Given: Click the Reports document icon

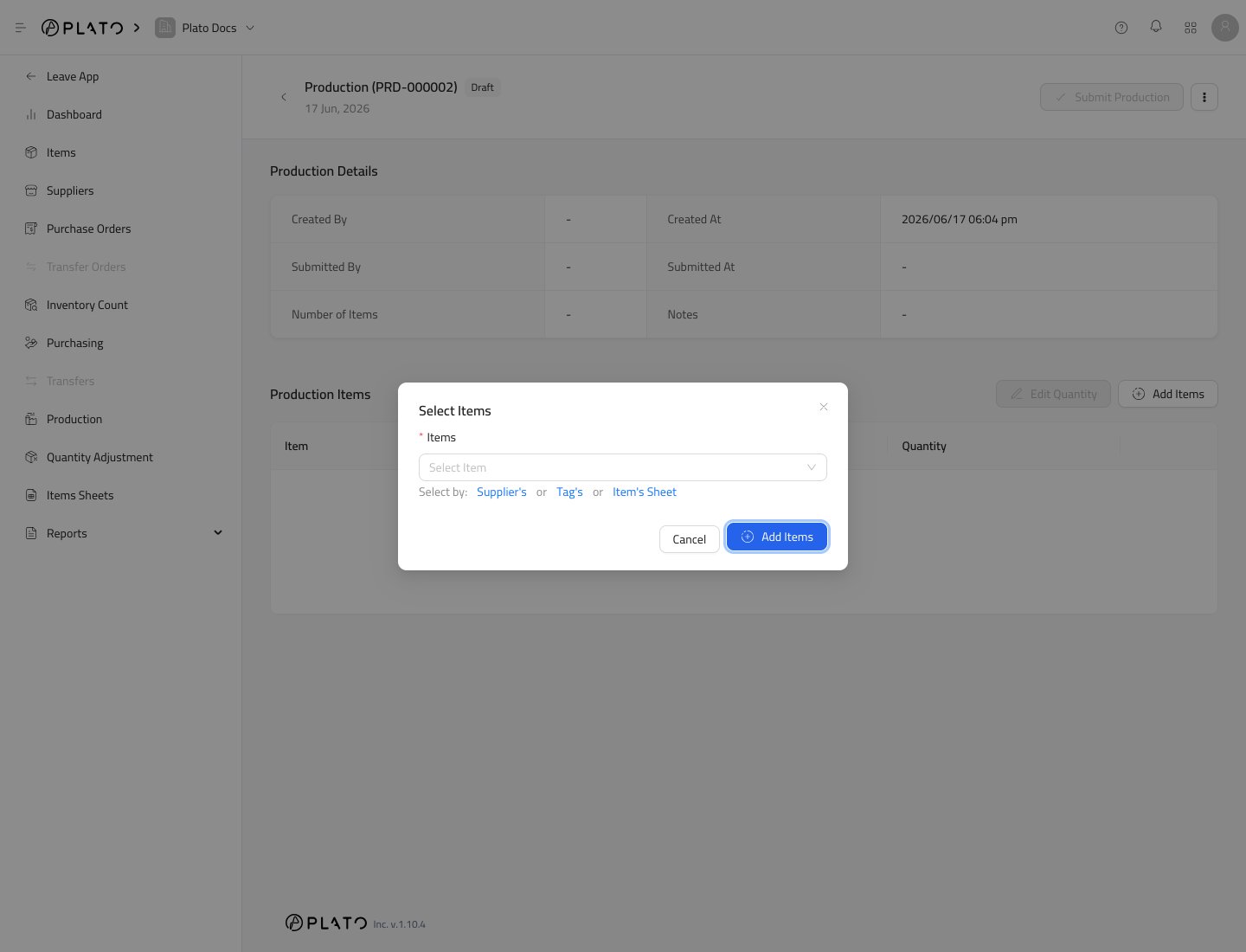Looking at the screenshot, I should [31, 533].
